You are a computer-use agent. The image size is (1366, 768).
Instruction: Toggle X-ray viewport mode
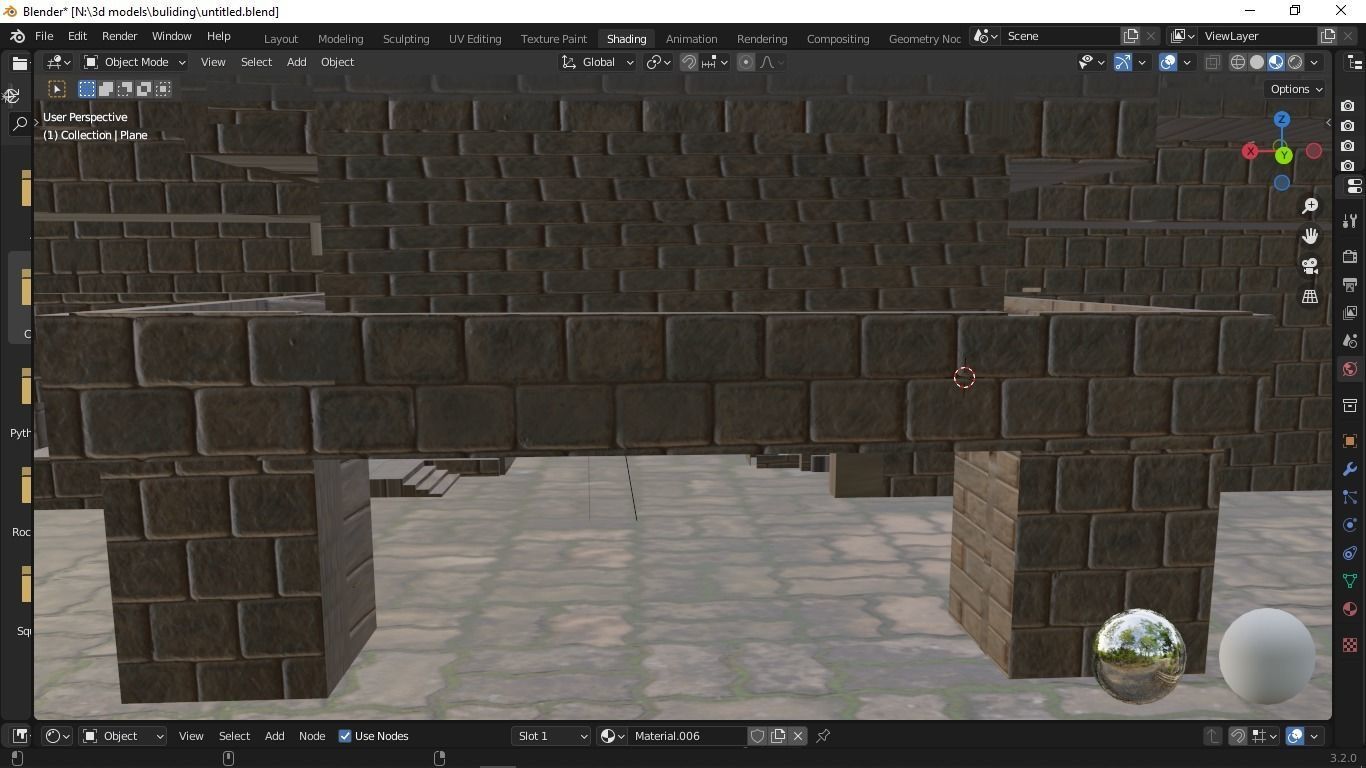pyautogui.click(x=1212, y=62)
